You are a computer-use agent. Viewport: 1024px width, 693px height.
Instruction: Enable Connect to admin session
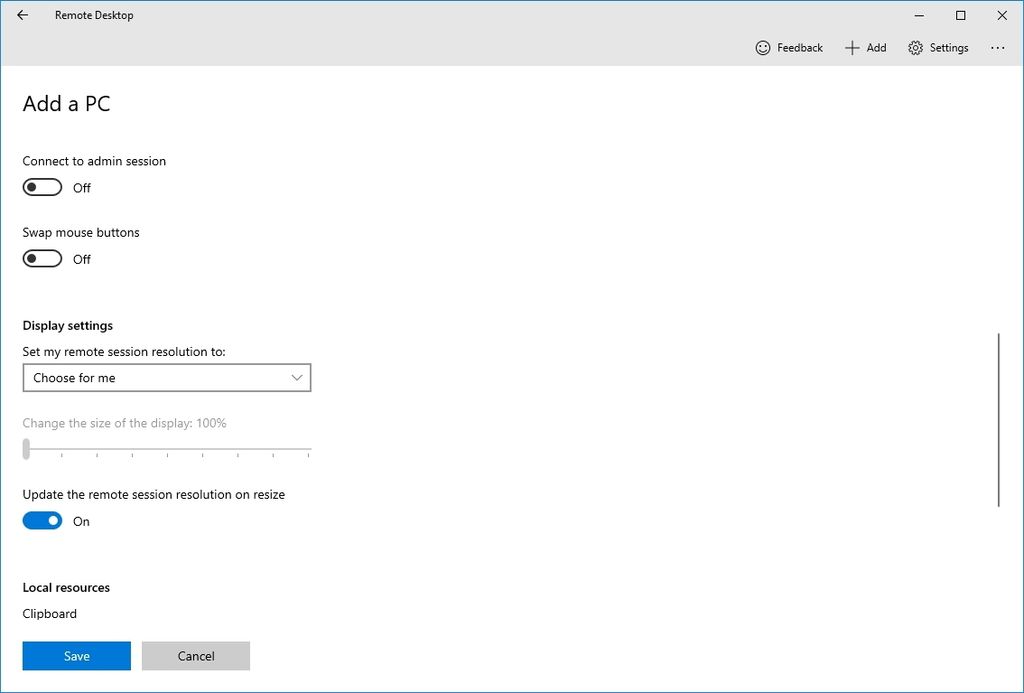point(41,187)
